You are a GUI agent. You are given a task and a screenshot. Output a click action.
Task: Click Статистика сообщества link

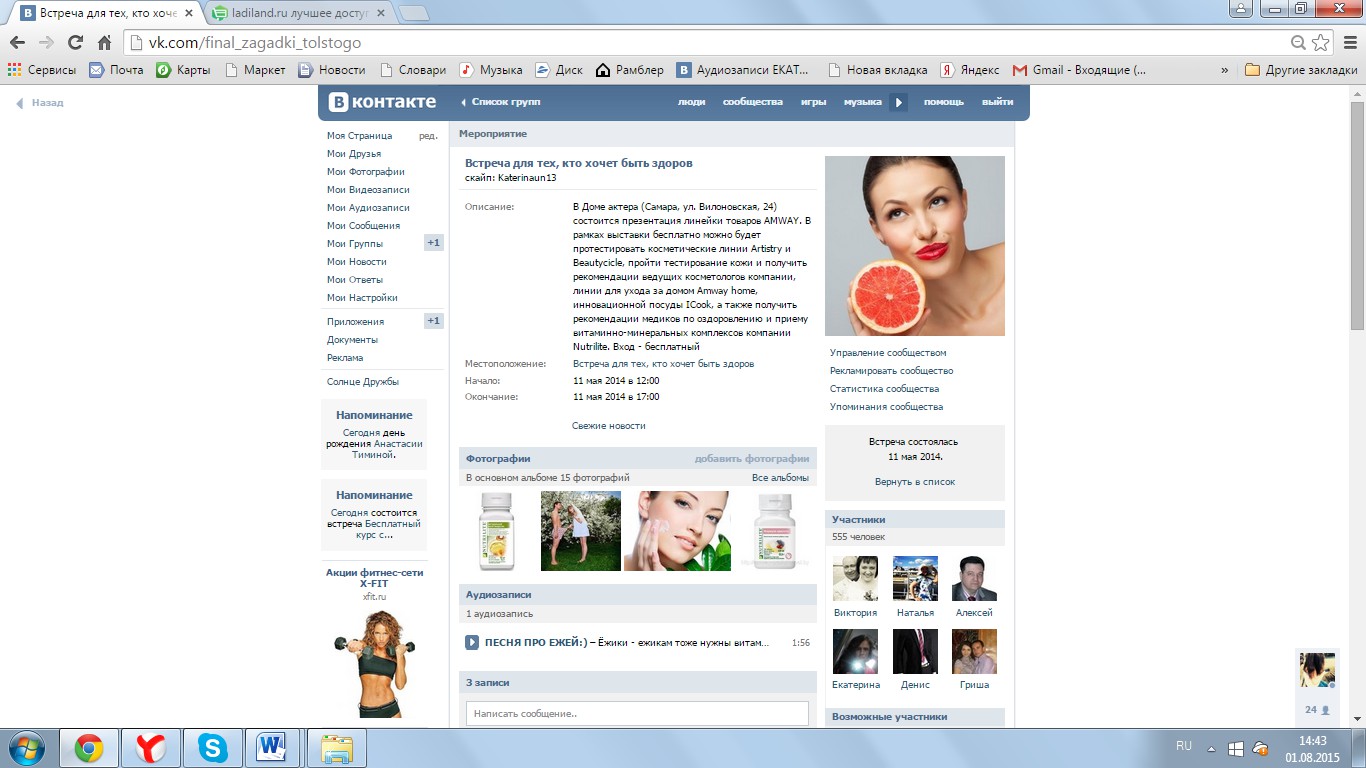(x=884, y=389)
